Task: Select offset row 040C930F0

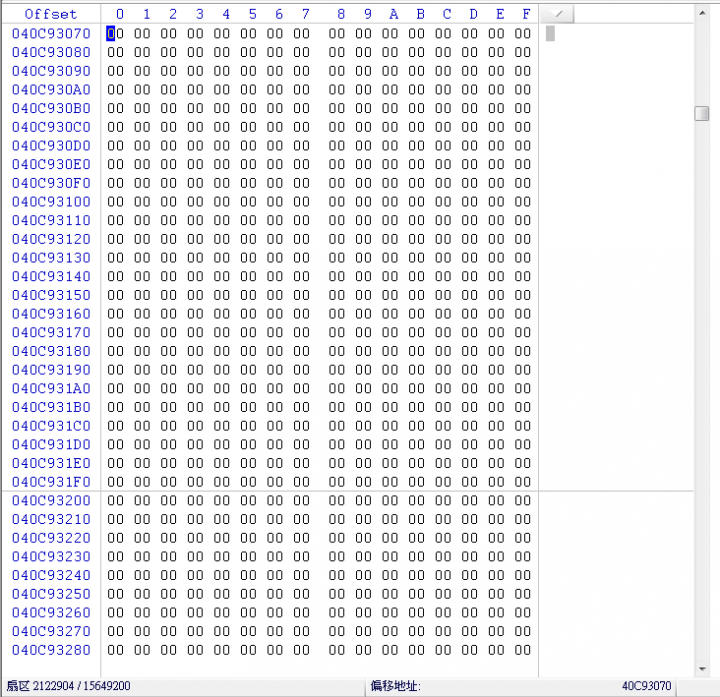Action: [51, 183]
